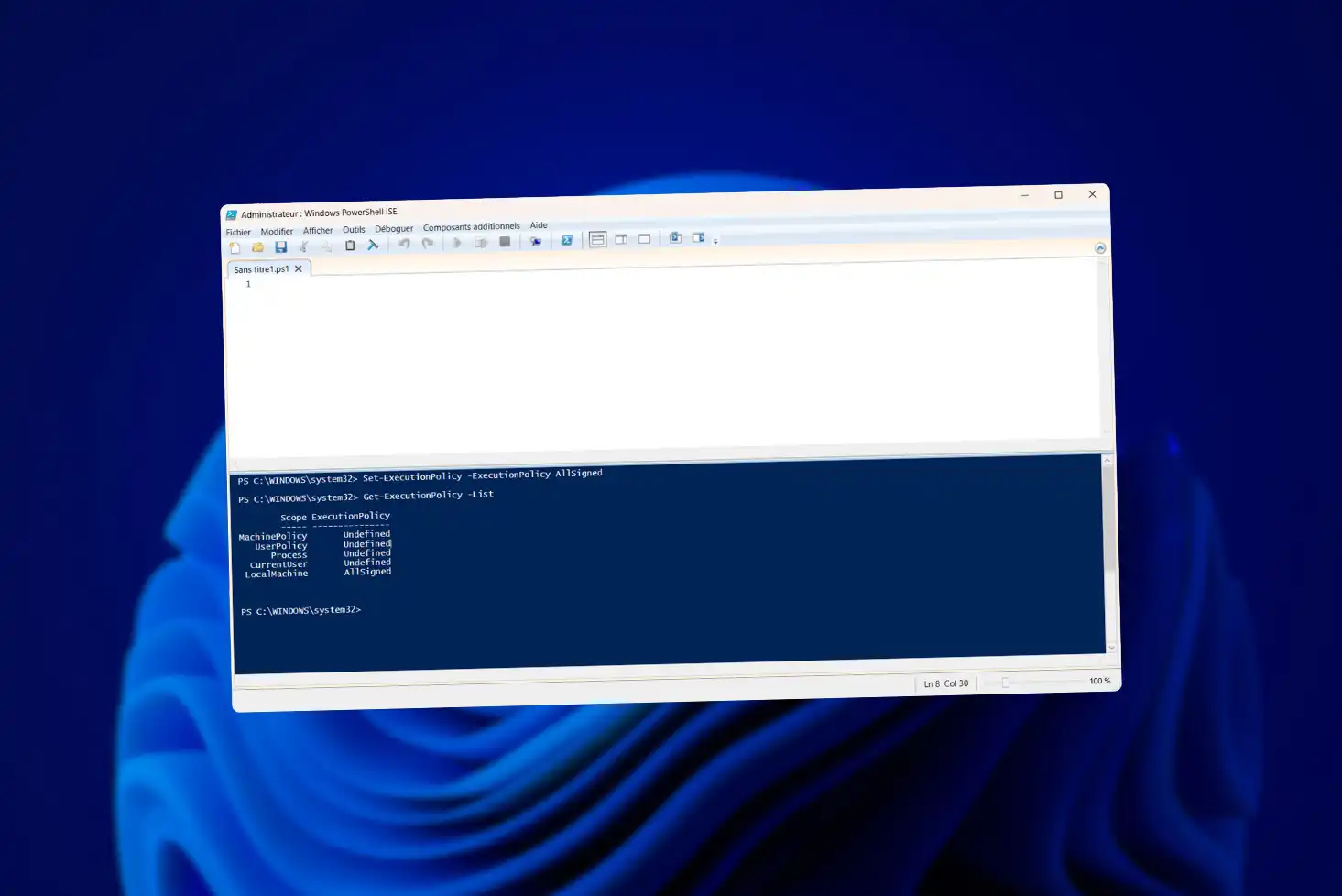
Task: Close the PowerShell ISE window
Action: (1092, 193)
